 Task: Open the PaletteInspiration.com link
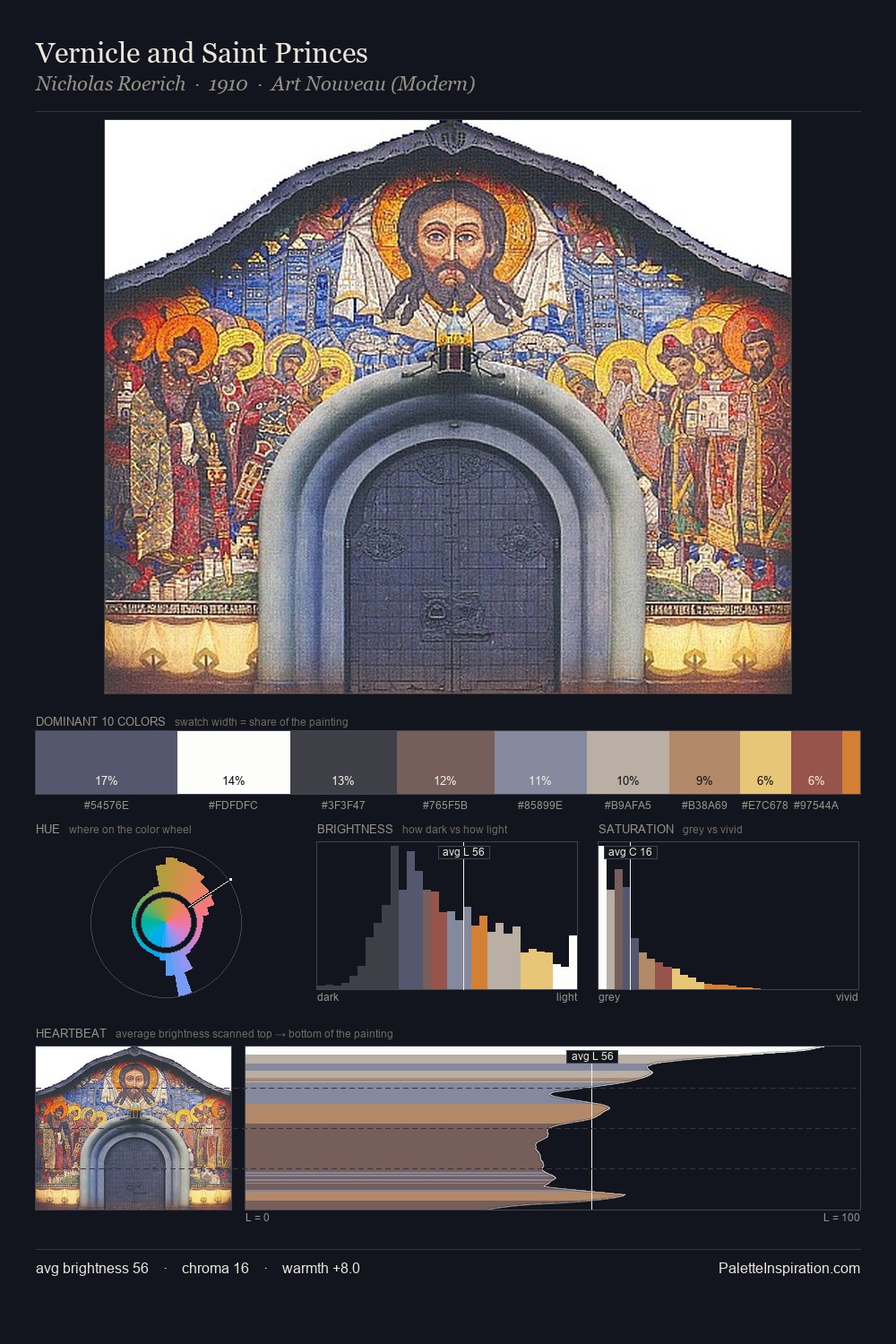point(789,1268)
